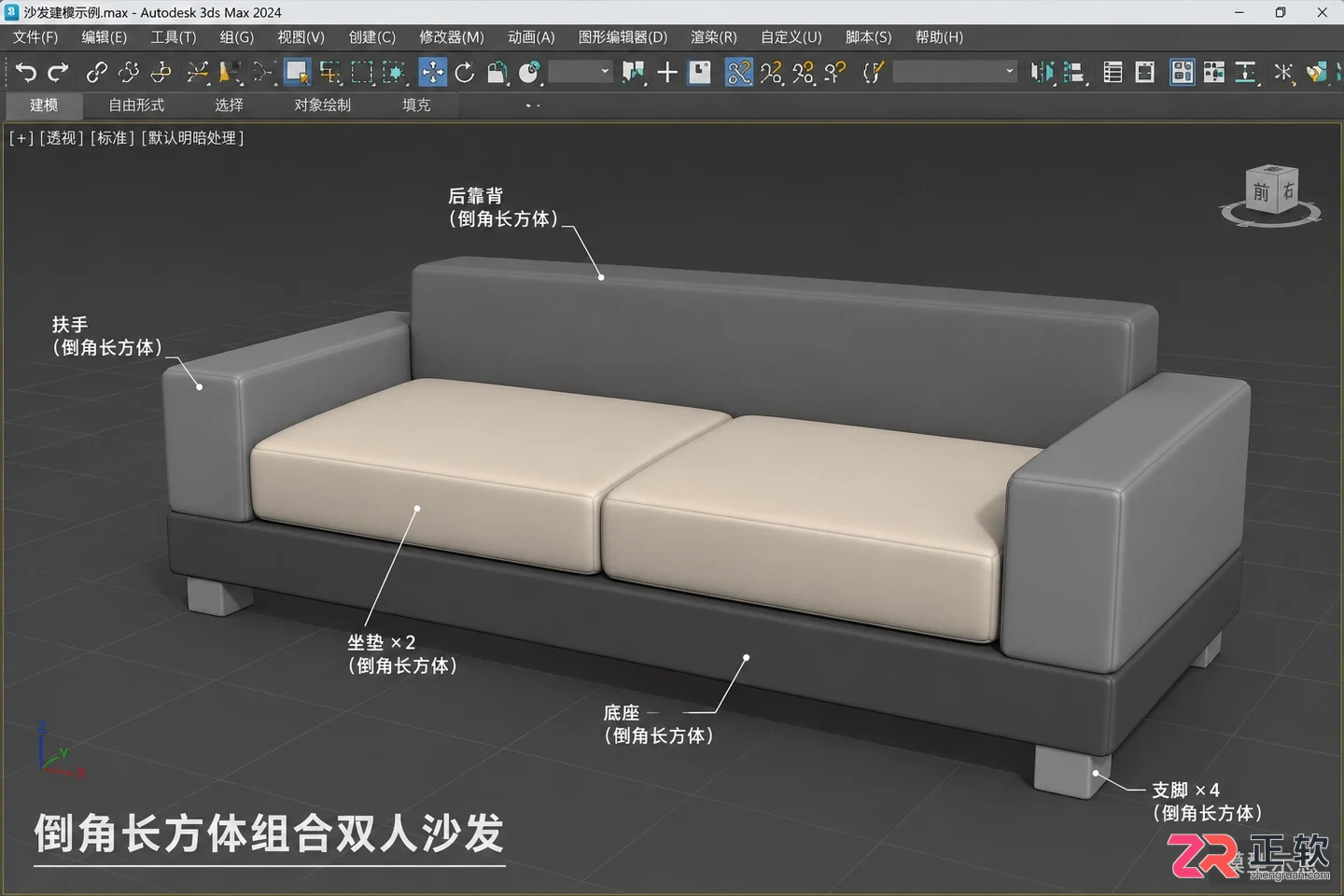Switch to the 对象绘制 ribbon tab
The width and height of the screenshot is (1344, 896).
[323, 105]
